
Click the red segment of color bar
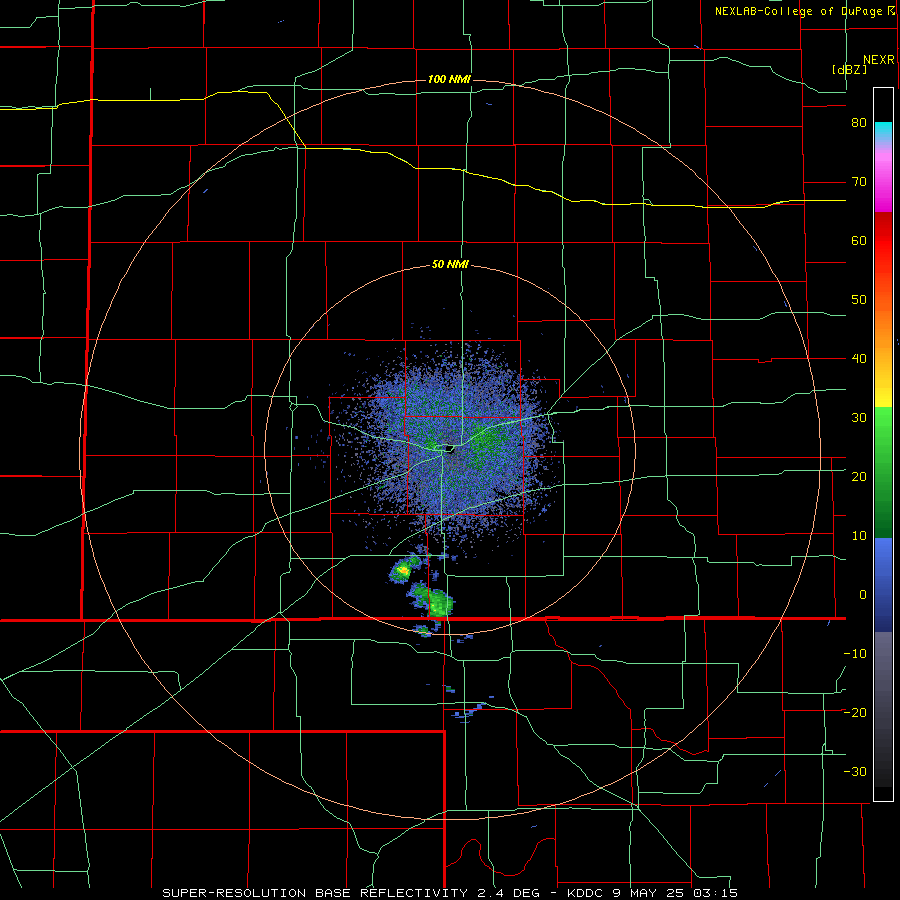[883, 241]
